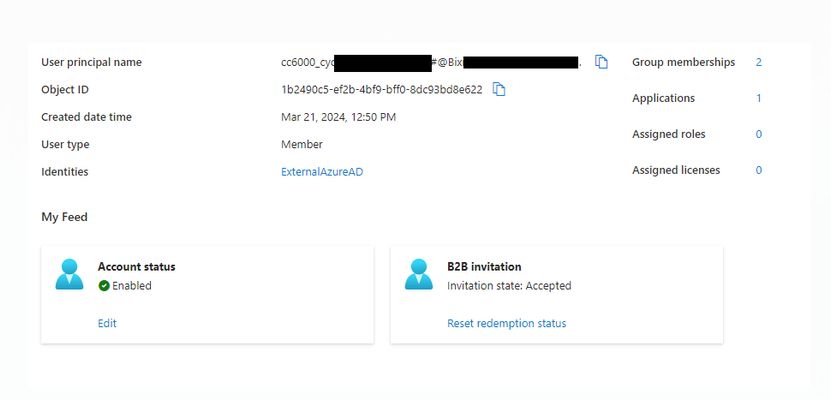
Task: Copy the User principal name value
Action: 601,62
